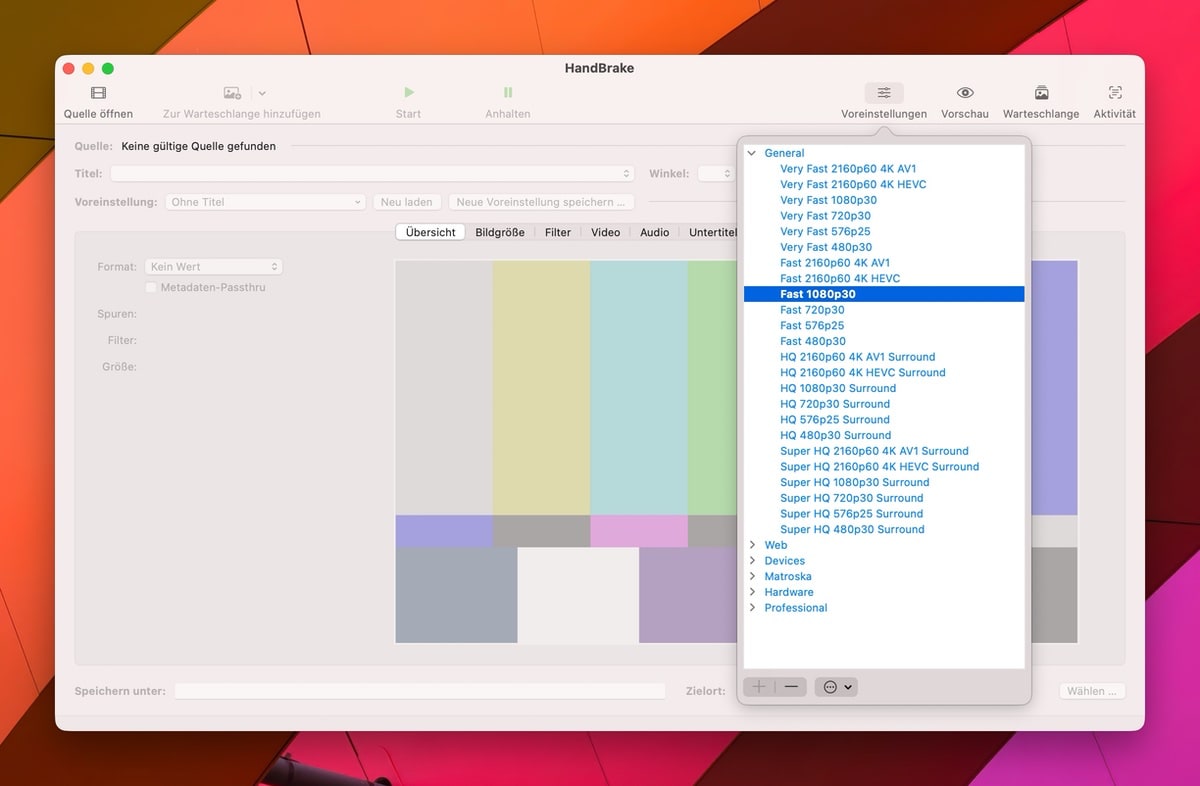This screenshot has width=1200, height=786.
Task: Open the Vorschau eye icon
Action: [965, 93]
